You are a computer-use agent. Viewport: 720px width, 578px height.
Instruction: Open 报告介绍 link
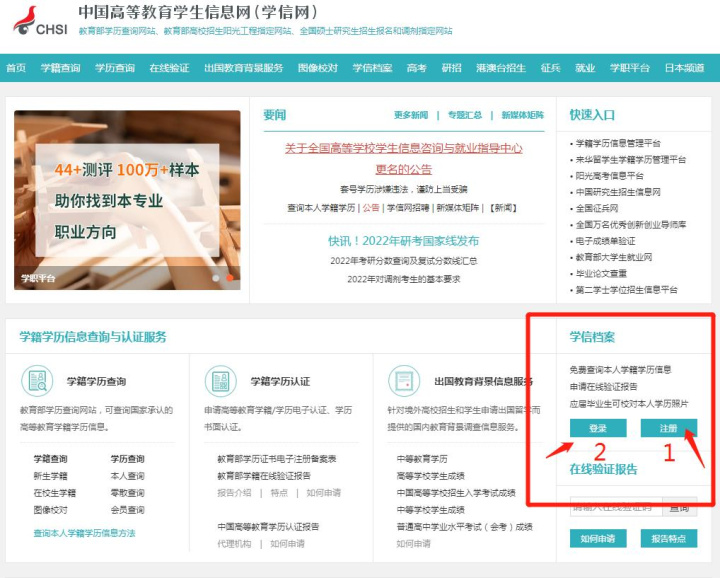pyautogui.click(x=234, y=493)
